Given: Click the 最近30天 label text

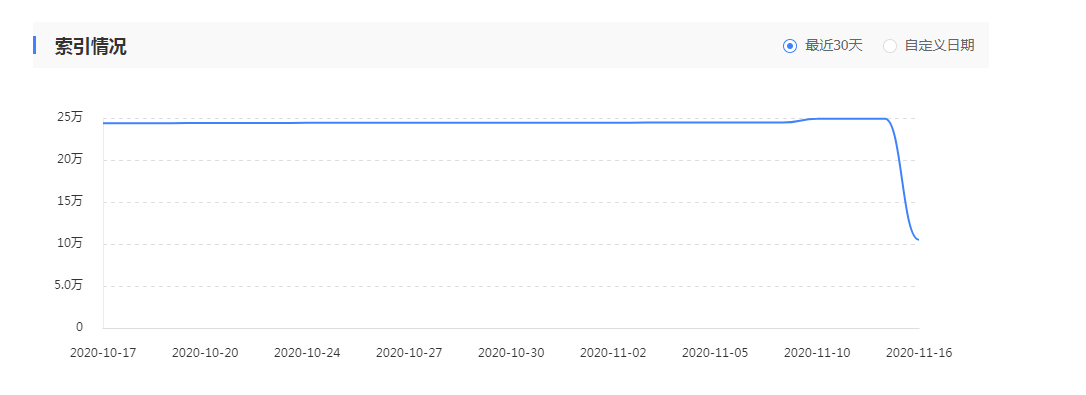Looking at the screenshot, I should (834, 46).
